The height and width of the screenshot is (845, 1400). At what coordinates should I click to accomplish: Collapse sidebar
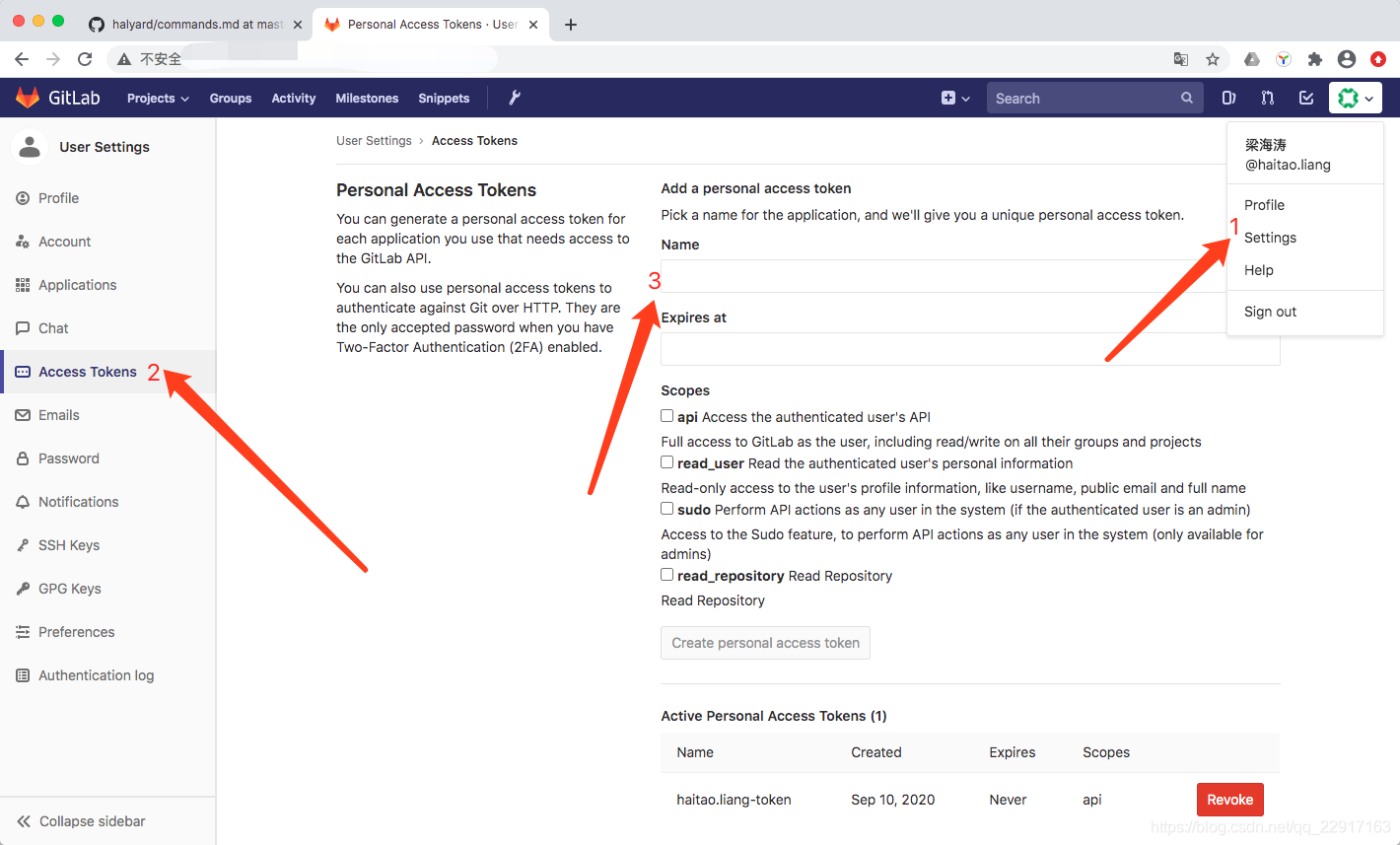pos(82,821)
